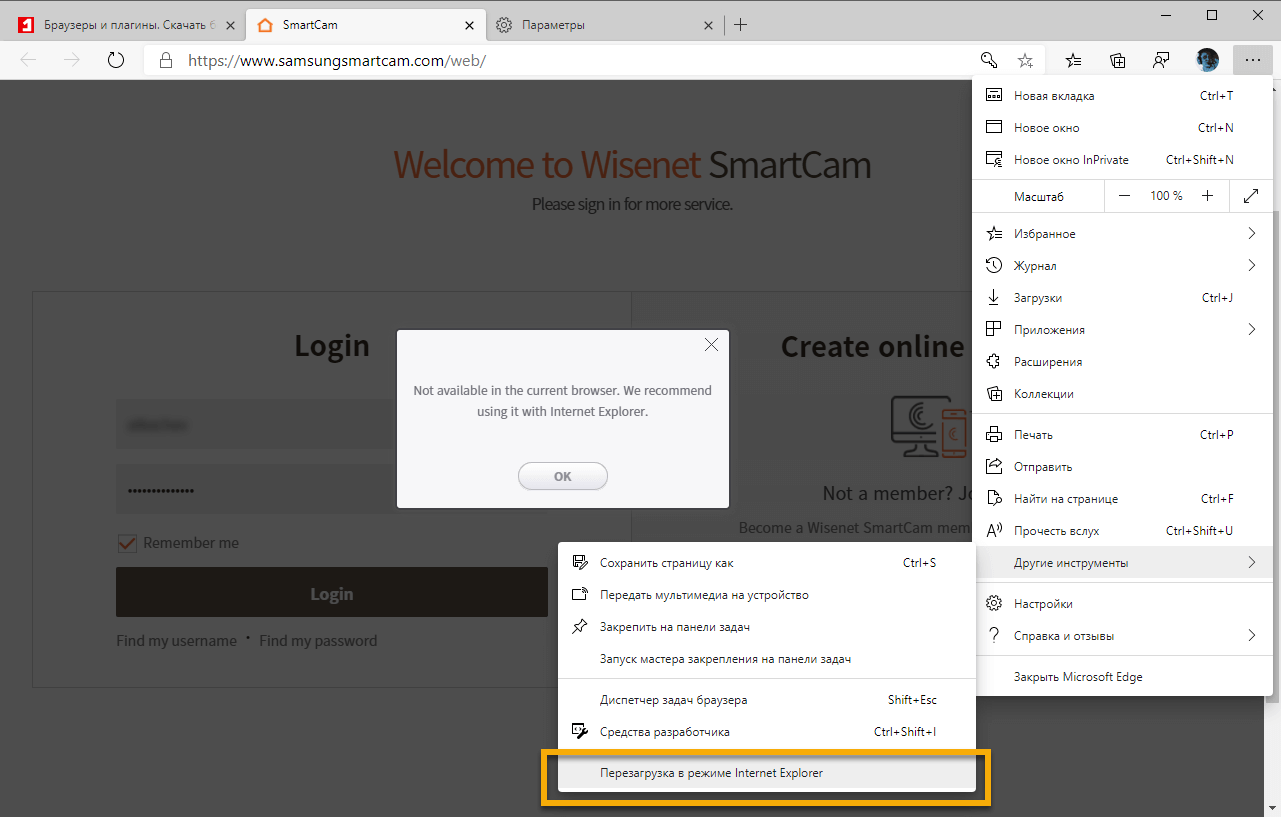Expand the Приложения submenu
The image size is (1281, 817).
pyautogui.click(x=1121, y=330)
